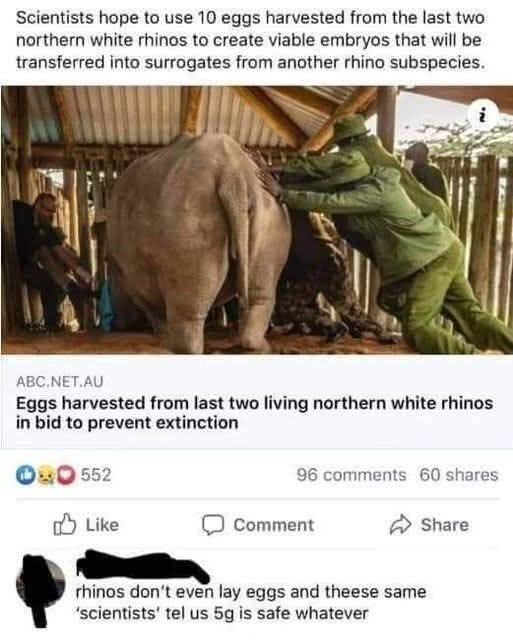The width and height of the screenshot is (513, 640).
Task: Click the redacted commenter name
Action: (143, 566)
